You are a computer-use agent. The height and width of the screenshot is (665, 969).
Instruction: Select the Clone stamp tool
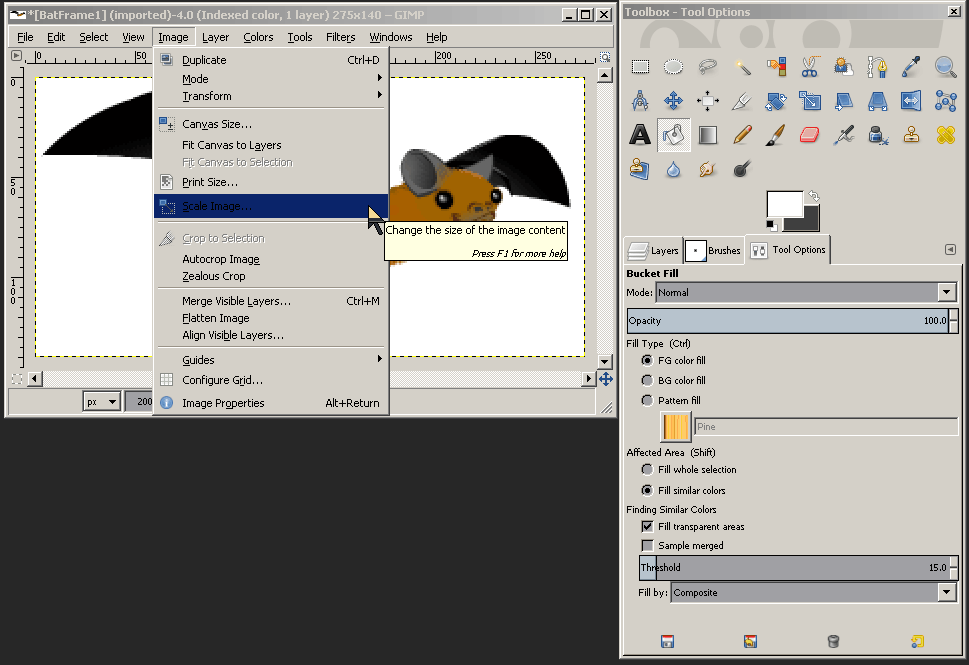[x=911, y=135]
